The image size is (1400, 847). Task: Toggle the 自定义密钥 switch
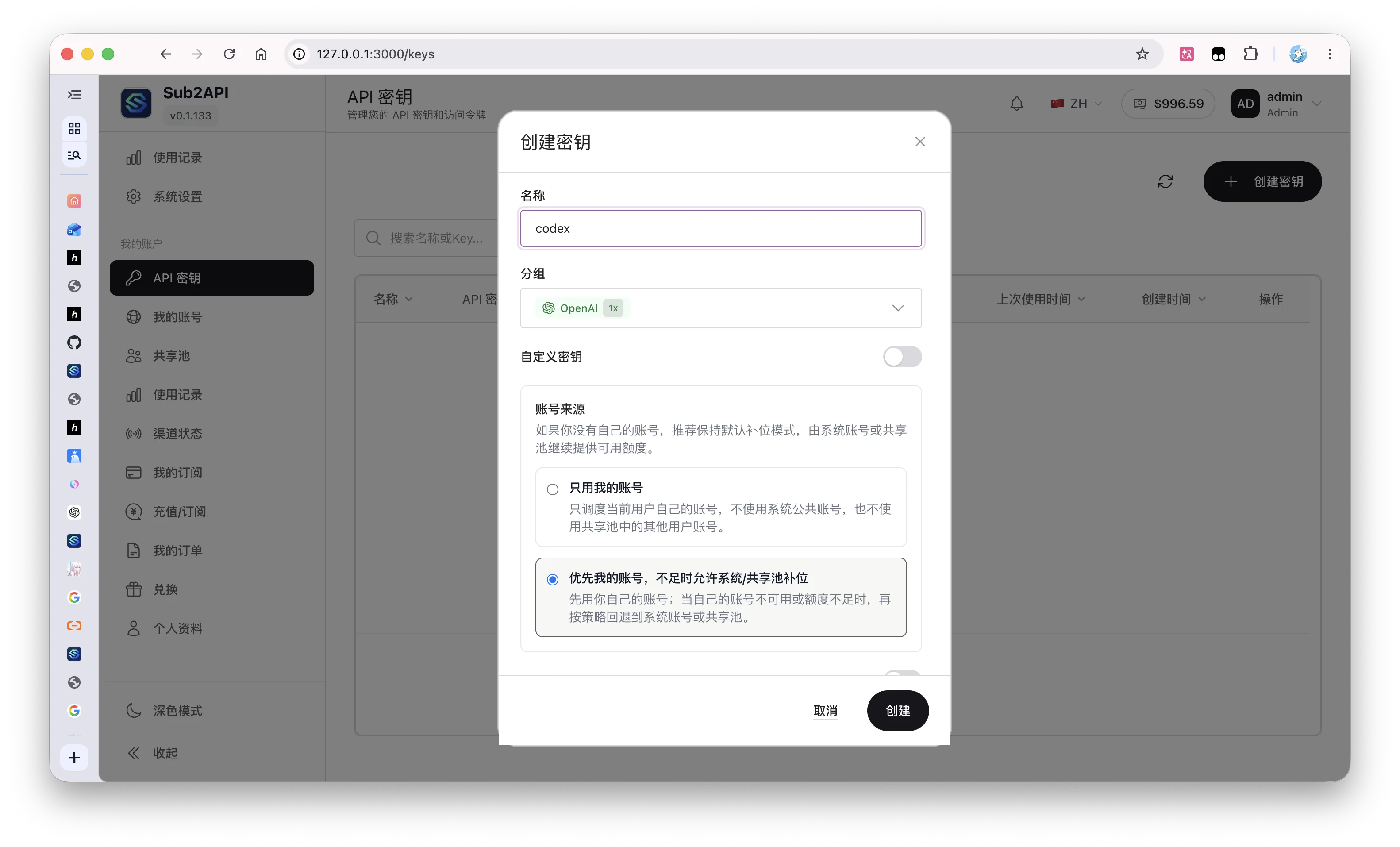[902, 357]
